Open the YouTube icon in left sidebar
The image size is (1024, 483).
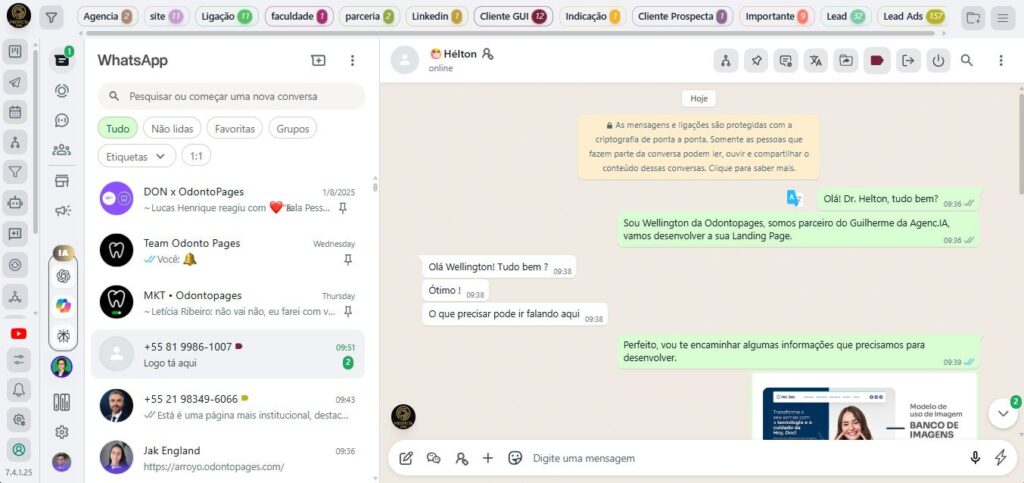18,334
